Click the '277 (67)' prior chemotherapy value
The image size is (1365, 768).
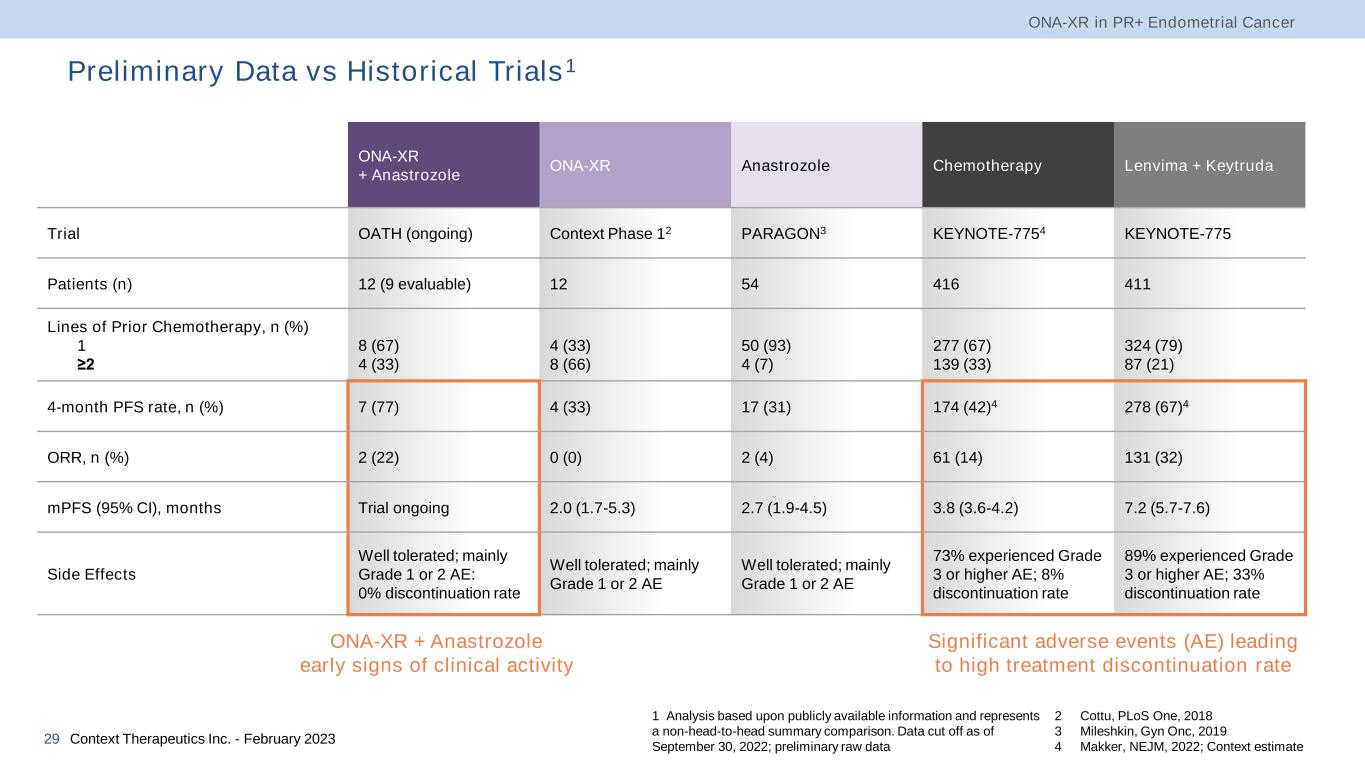[x=963, y=346]
